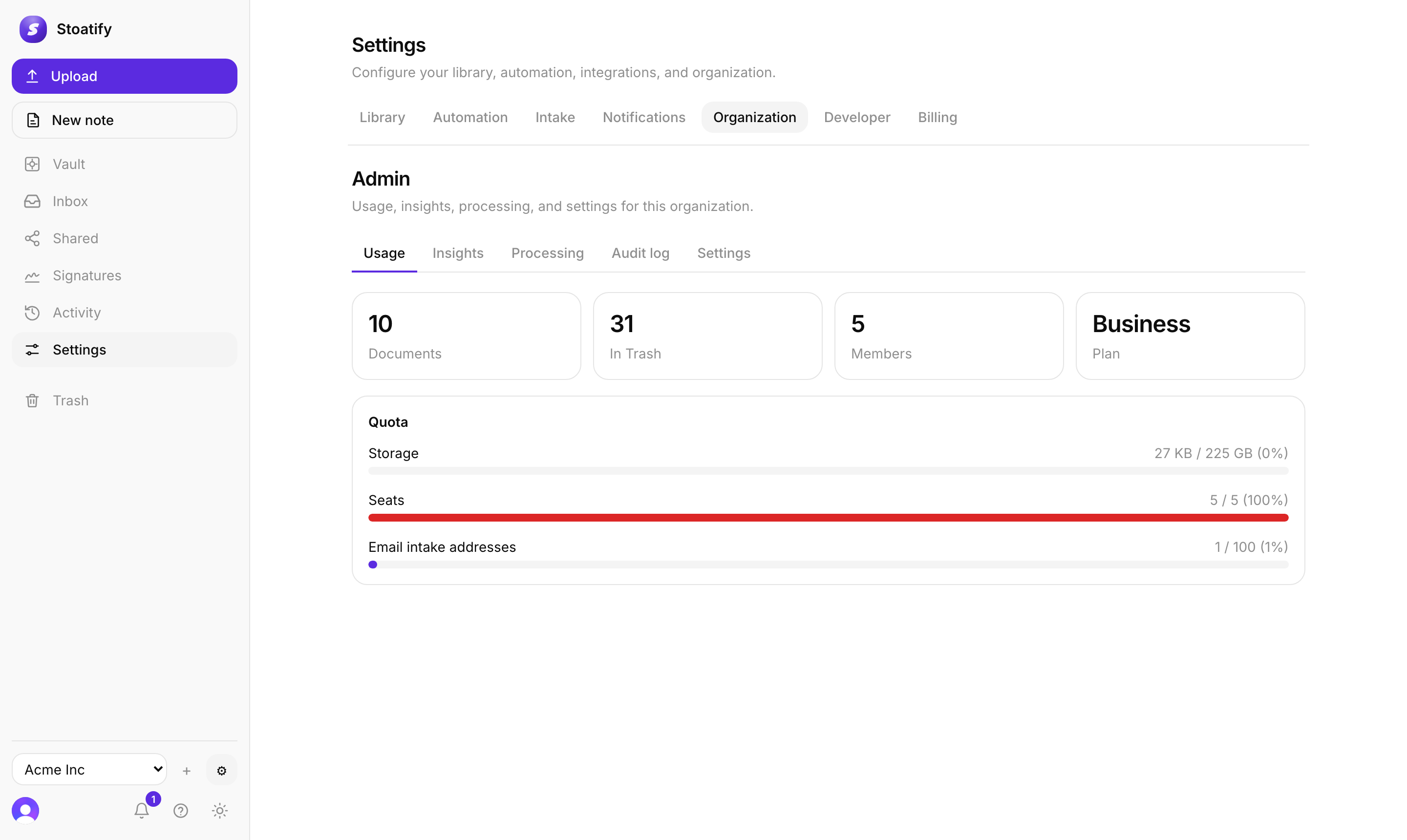Click the Activity label in sidebar
Image resolution: width=1407 pixels, height=840 pixels.
76,313
